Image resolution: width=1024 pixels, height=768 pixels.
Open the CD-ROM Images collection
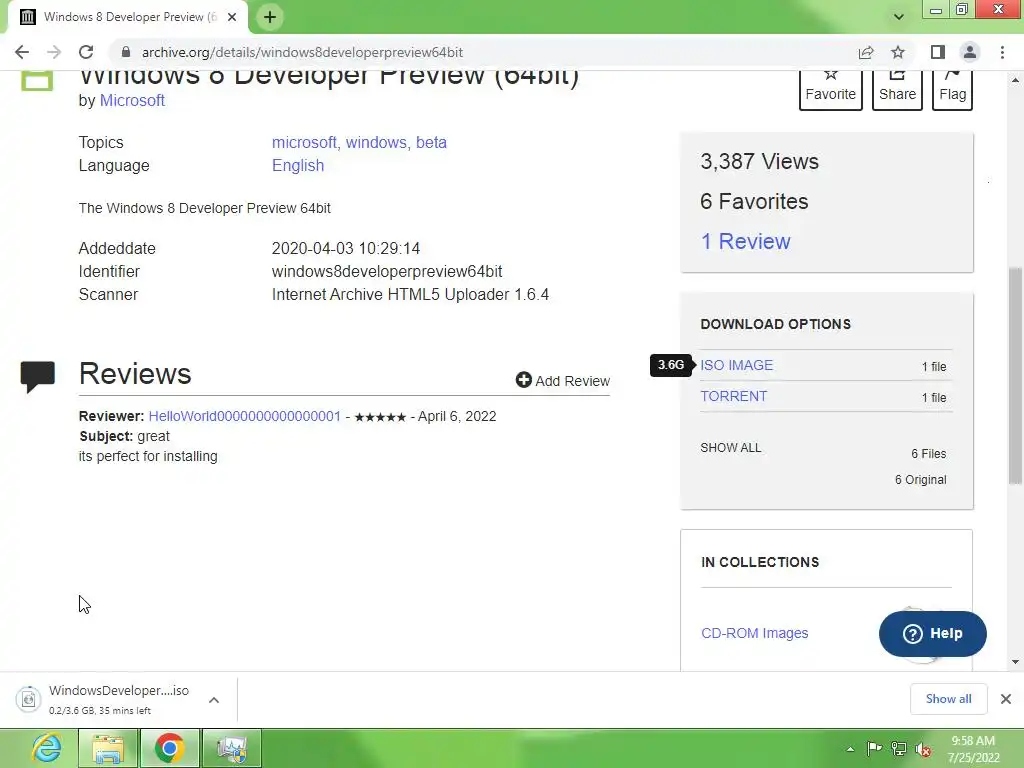(754, 633)
